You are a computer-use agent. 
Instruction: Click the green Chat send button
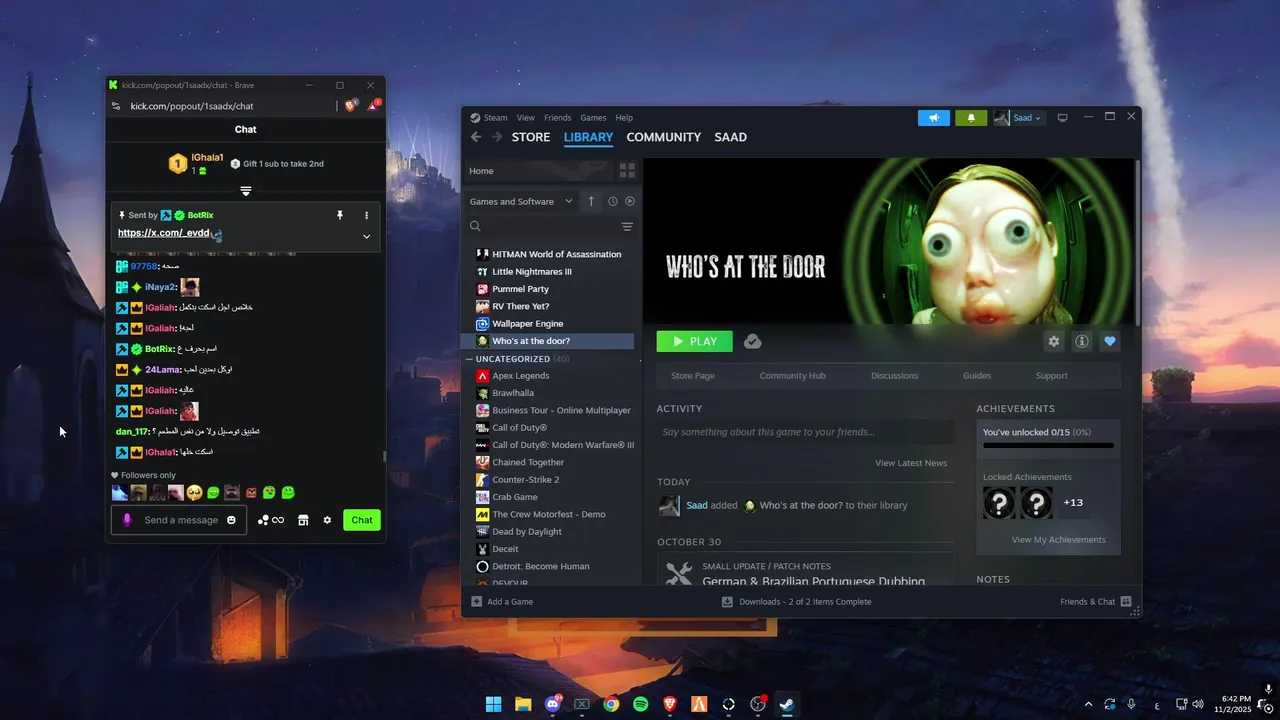(x=362, y=520)
